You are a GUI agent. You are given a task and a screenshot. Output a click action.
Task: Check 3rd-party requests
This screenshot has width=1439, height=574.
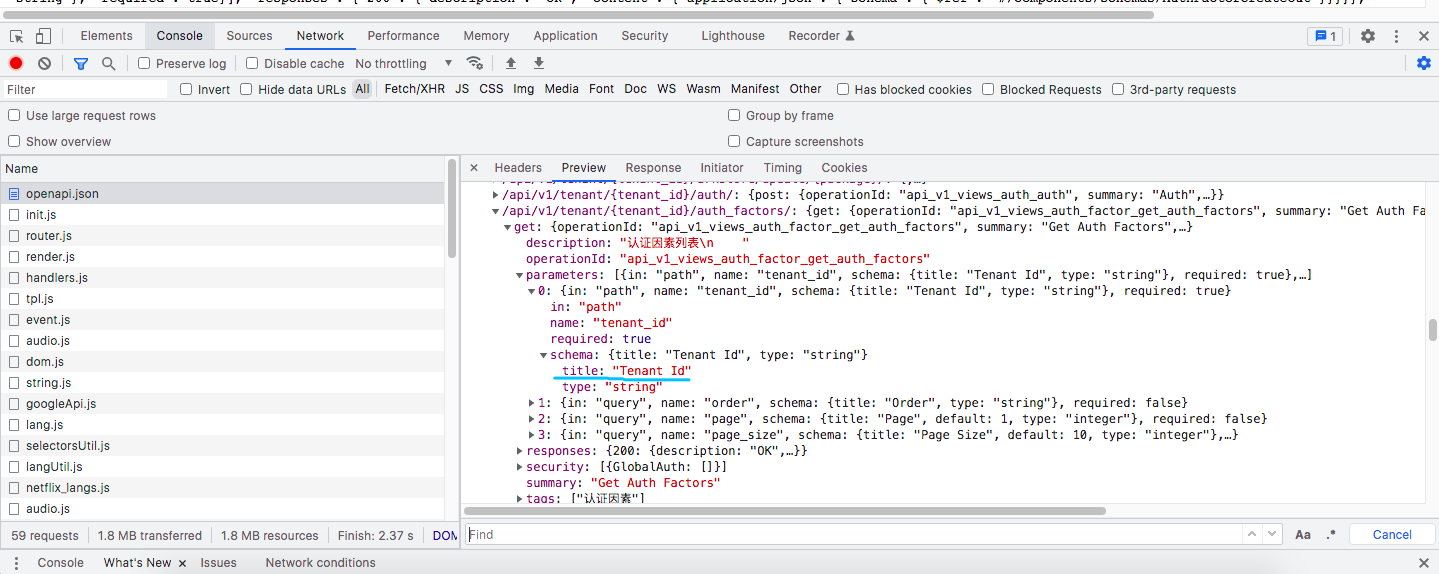click(1118, 89)
